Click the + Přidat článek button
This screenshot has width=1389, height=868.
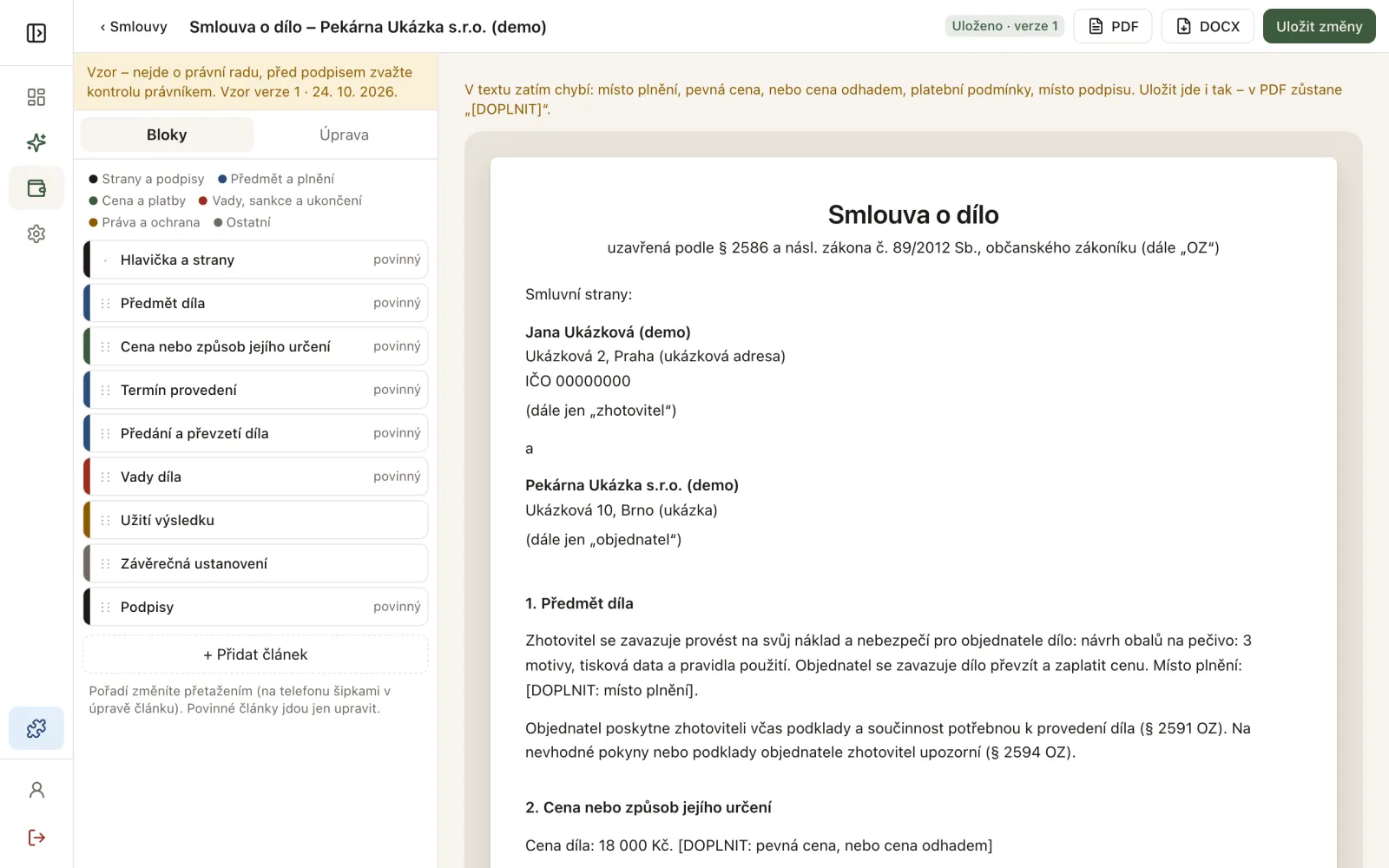pos(255,654)
